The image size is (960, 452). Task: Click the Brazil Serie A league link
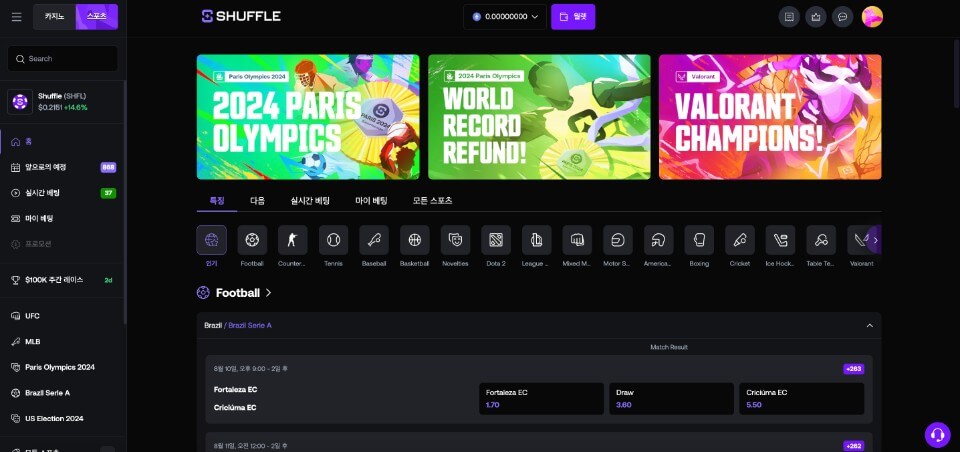pos(250,325)
